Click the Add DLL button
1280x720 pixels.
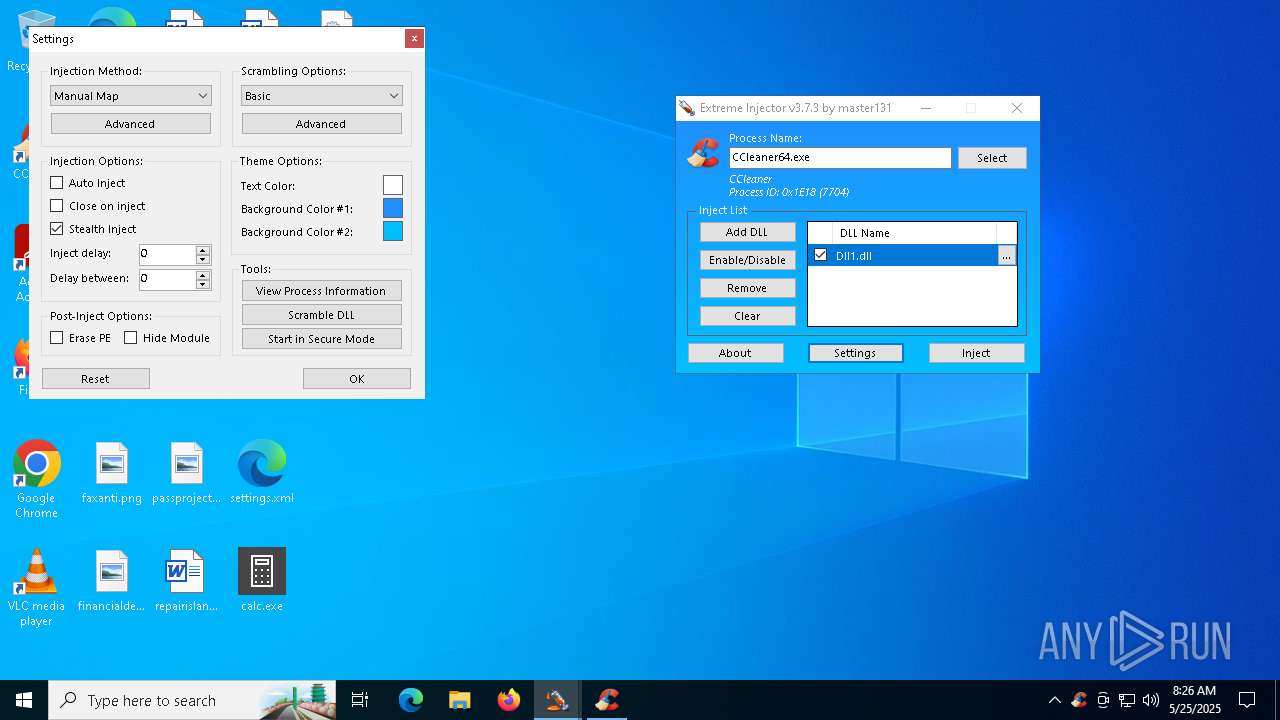point(747,232)
